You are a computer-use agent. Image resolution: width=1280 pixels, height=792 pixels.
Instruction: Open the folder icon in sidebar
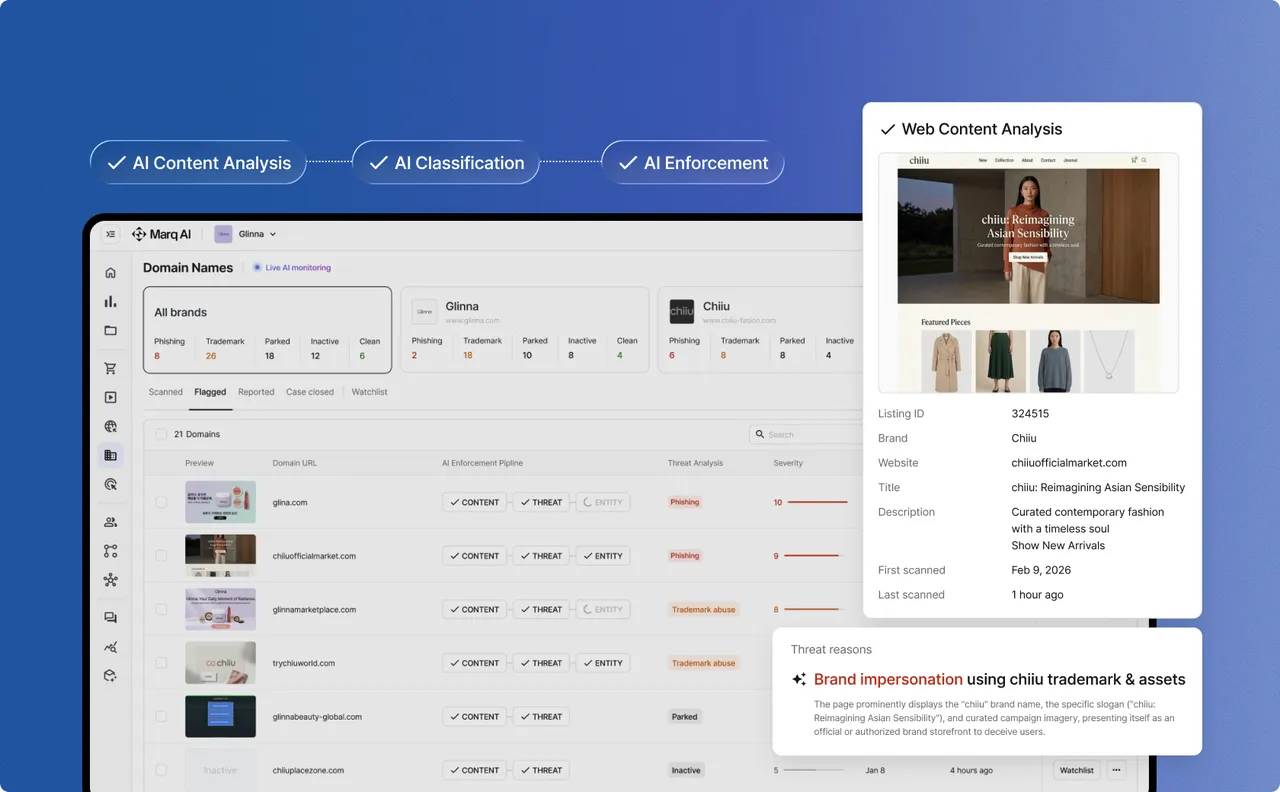tap(111, 330)
